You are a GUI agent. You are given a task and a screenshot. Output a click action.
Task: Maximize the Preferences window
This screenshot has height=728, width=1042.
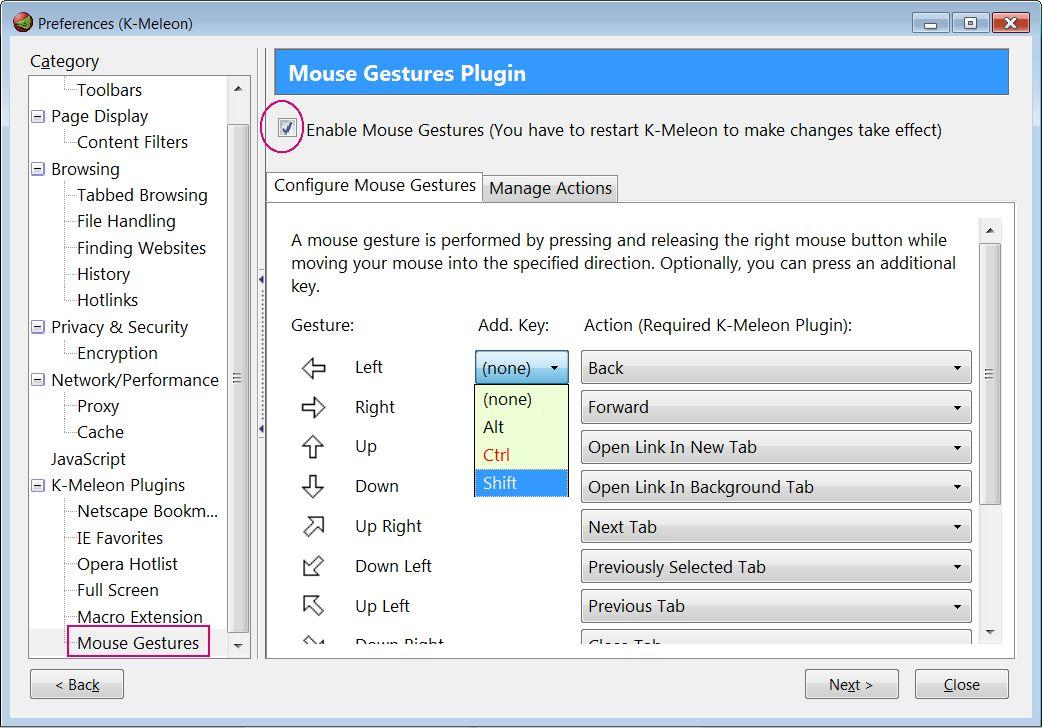(970, 23)
